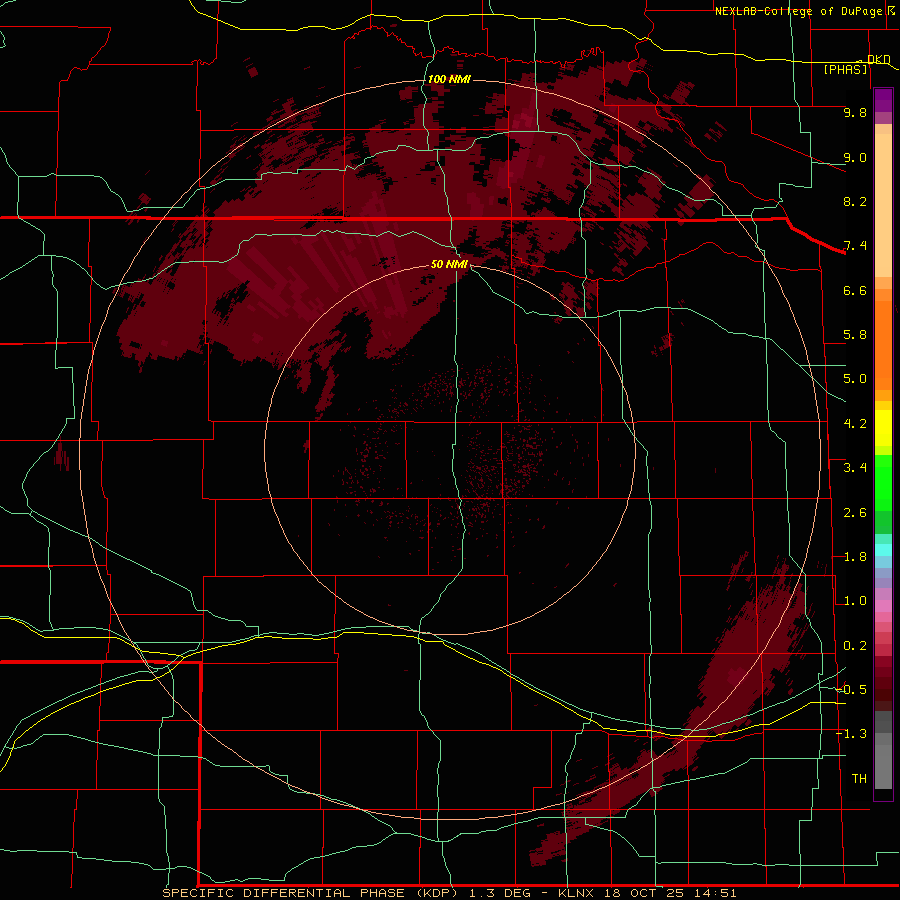Click the -1.3 scale value

tap(851, 734)
